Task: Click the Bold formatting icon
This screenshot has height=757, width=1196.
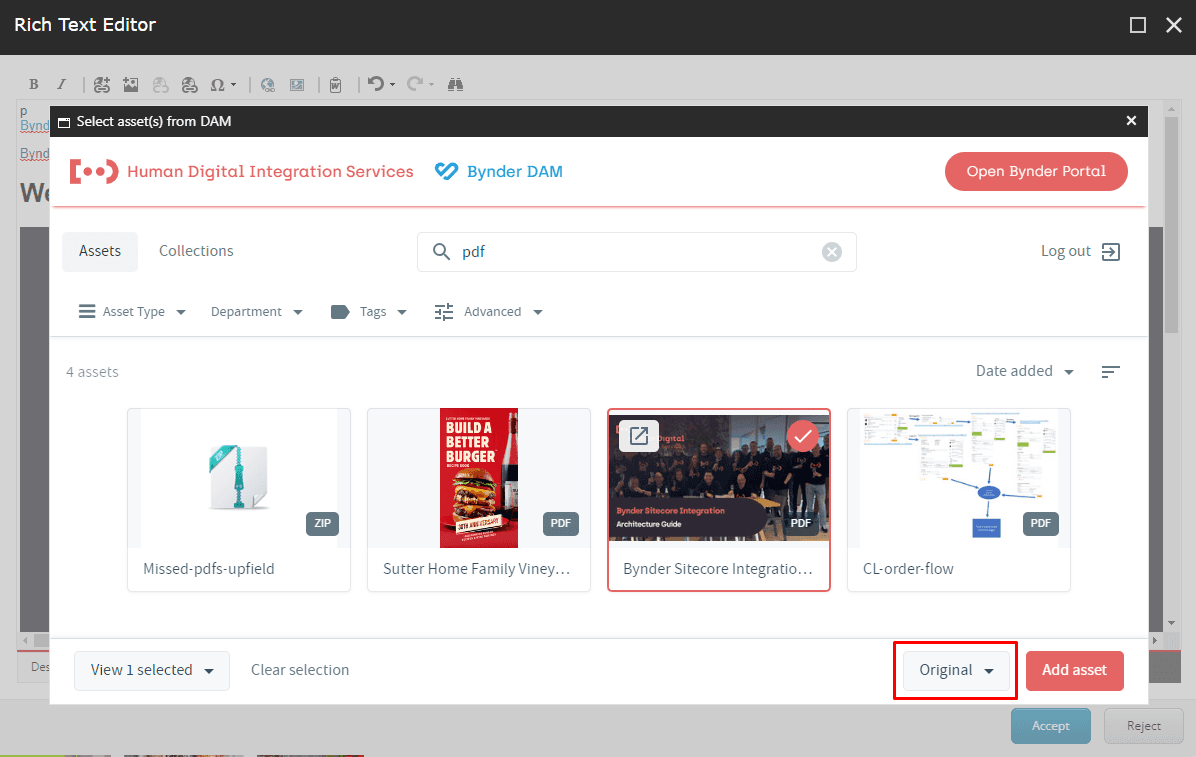Action: [x=33, y=85]
